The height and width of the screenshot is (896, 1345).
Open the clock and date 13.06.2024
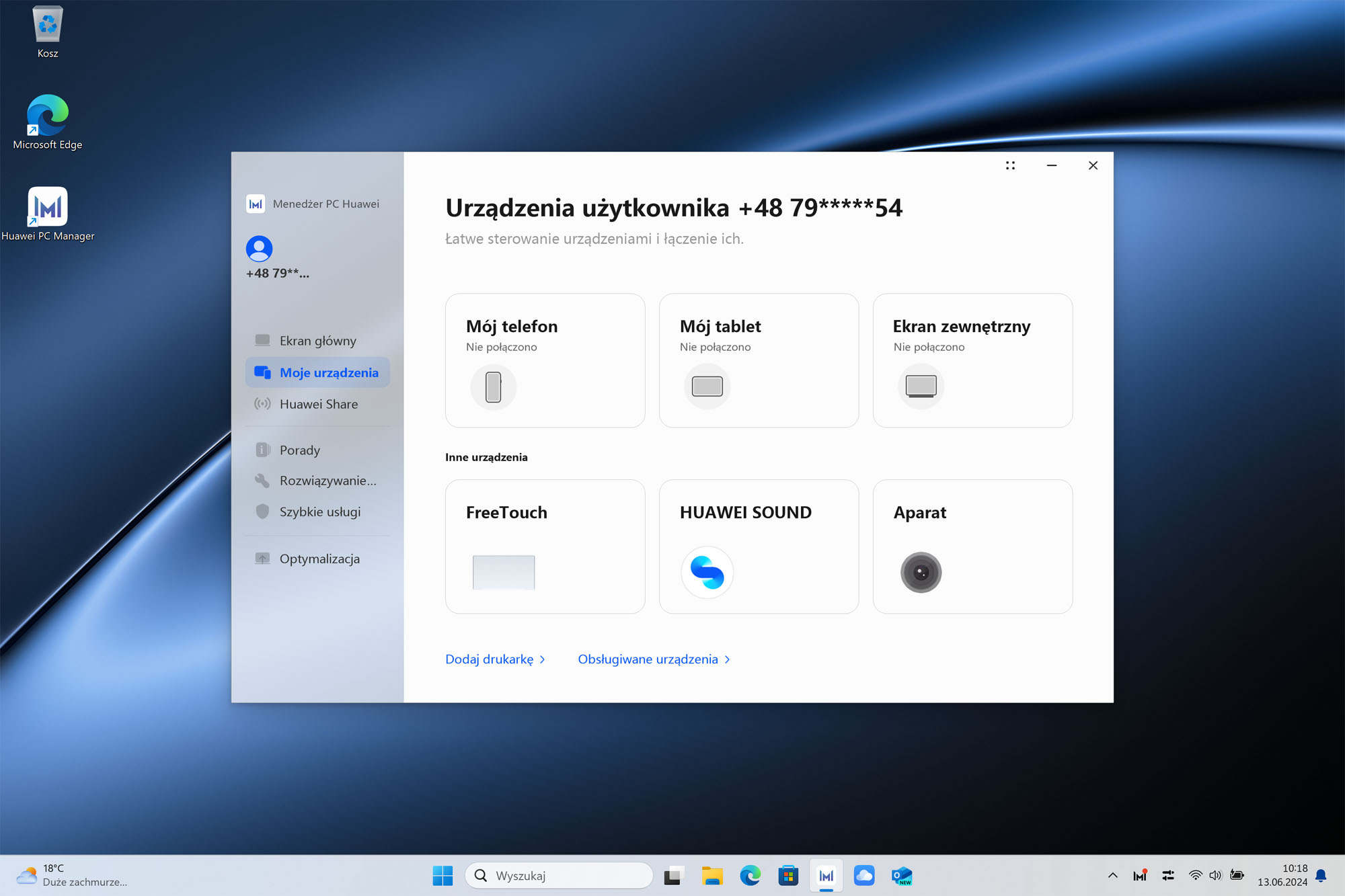pyautogui.click(x=1282, y=876)
